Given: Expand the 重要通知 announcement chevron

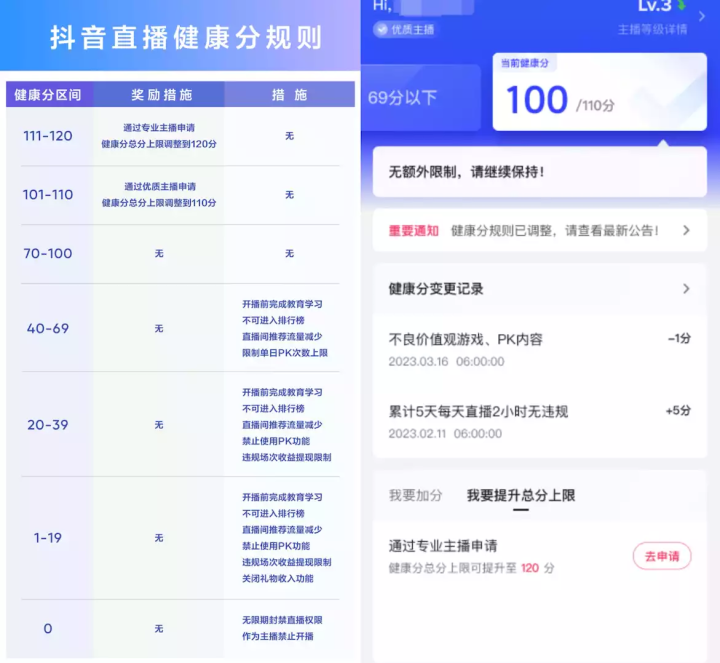Looking at the screenshot, I should pos(686,230).
